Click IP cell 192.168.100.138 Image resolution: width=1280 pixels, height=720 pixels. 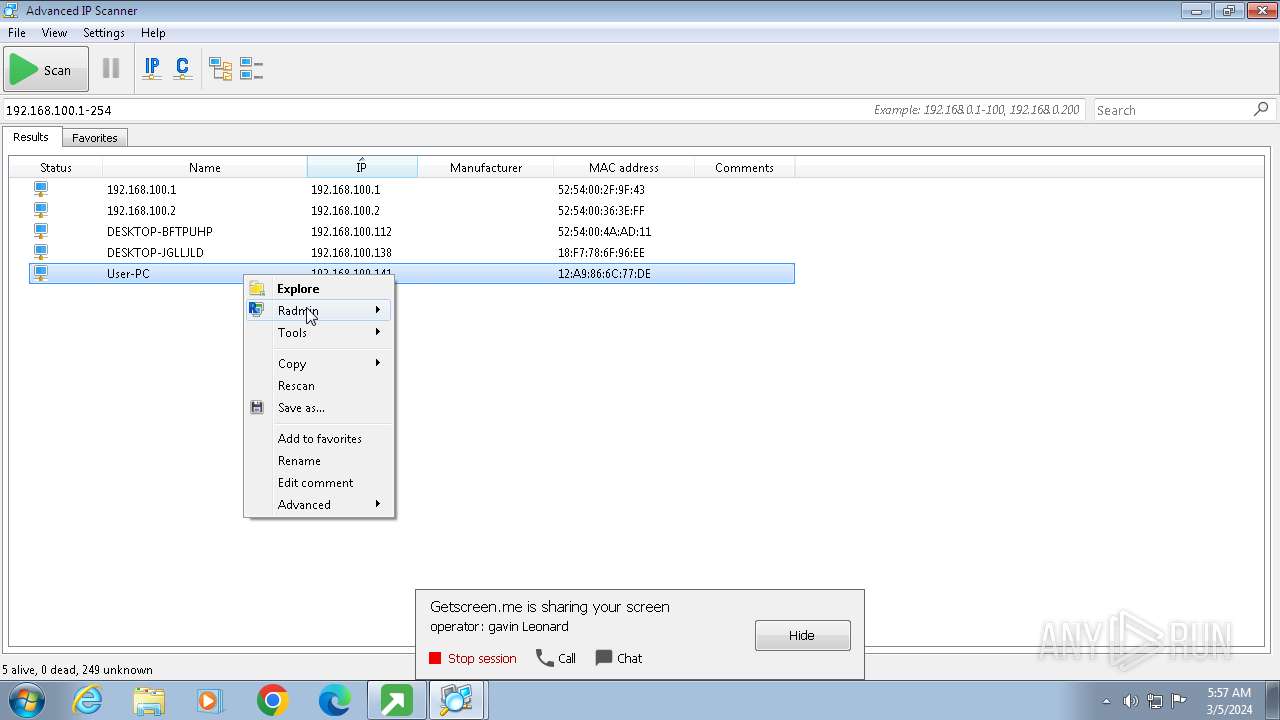pyautogui.click(x=351, y=253)
